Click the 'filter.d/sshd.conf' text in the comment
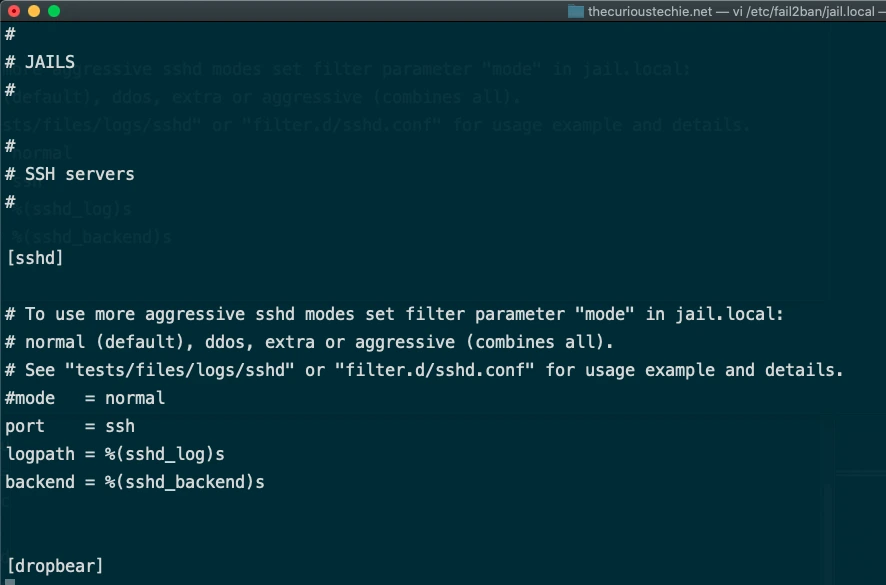 (434, 370)
